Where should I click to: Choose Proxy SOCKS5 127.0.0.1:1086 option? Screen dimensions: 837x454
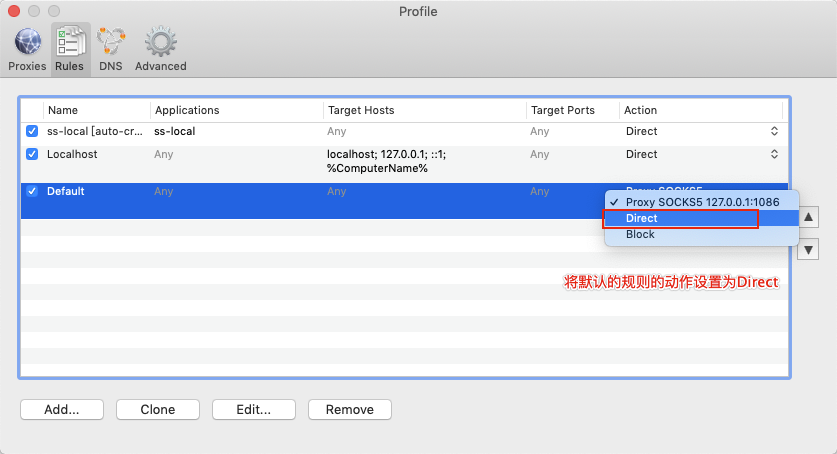click(x=701, y=202)
